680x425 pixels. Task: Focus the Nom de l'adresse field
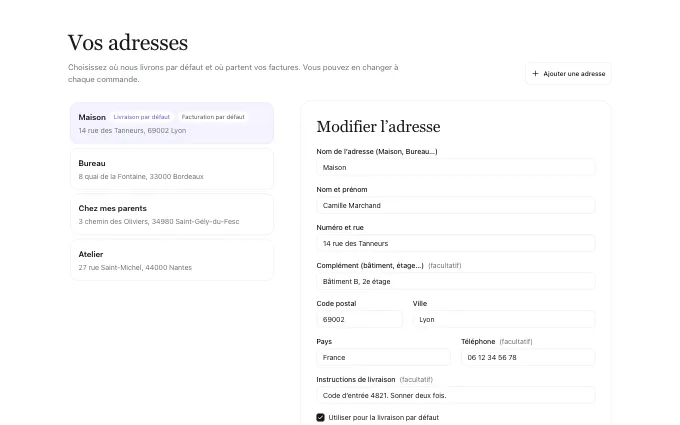point(456,167)
